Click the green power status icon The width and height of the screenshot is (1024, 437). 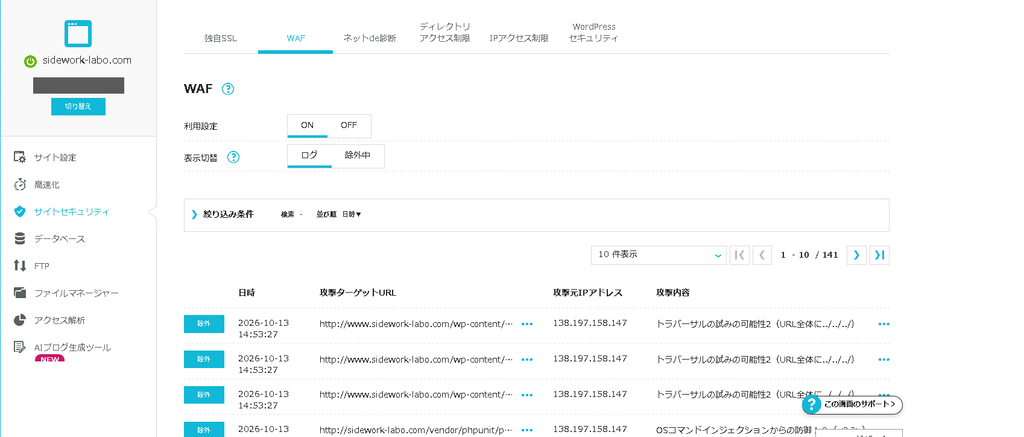(x=30, y=61)
